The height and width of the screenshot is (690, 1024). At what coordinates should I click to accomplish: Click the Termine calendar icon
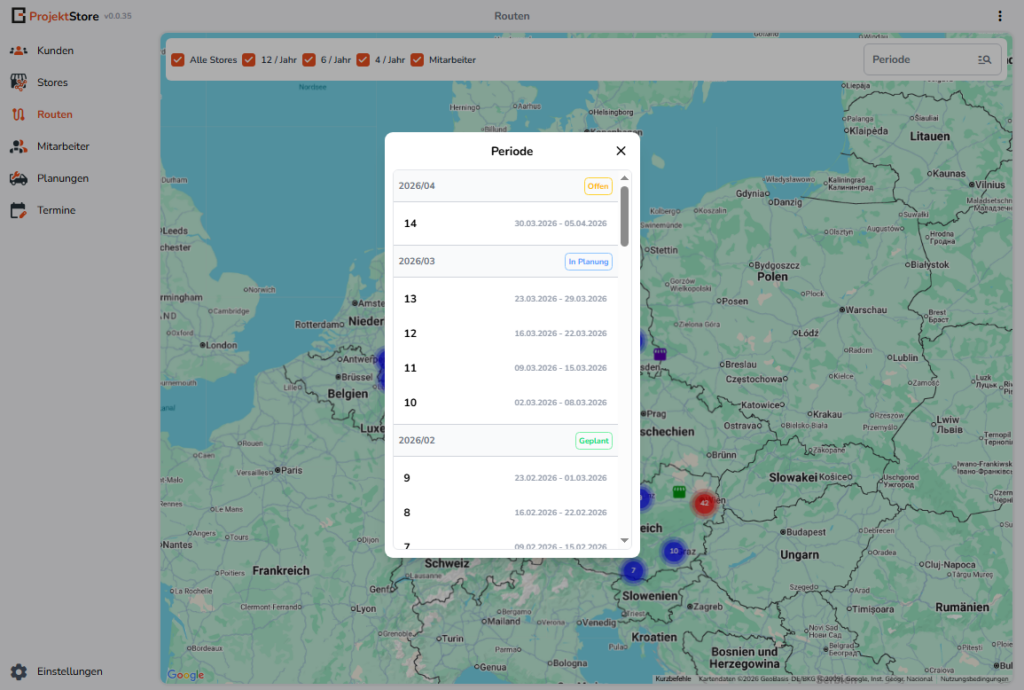[18, 210]
